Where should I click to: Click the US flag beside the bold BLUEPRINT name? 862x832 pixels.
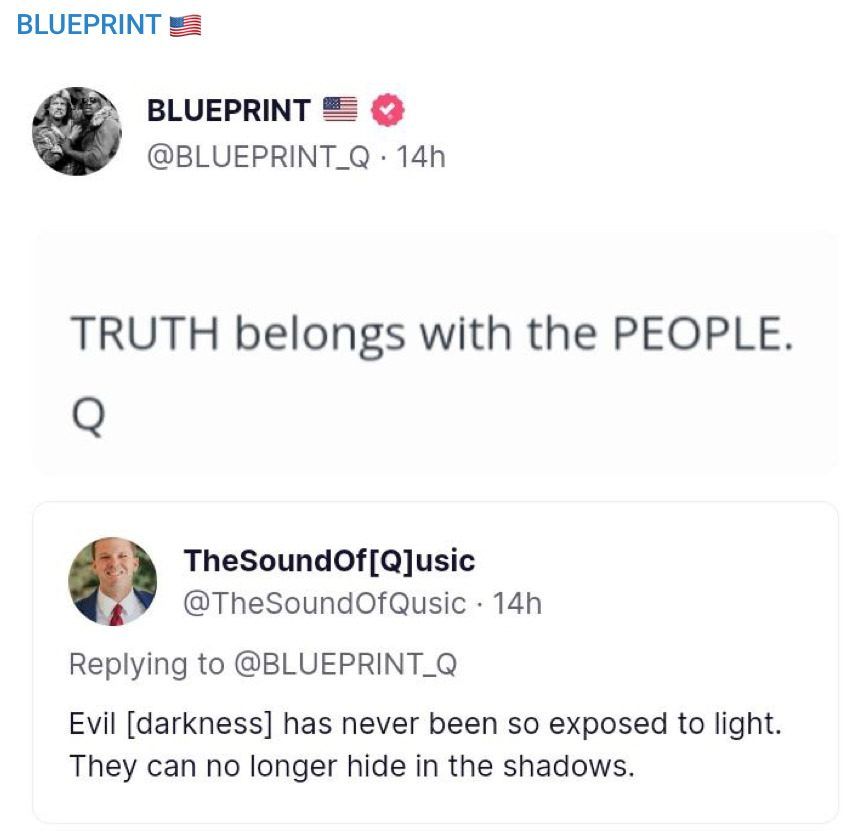pos(340,110)
